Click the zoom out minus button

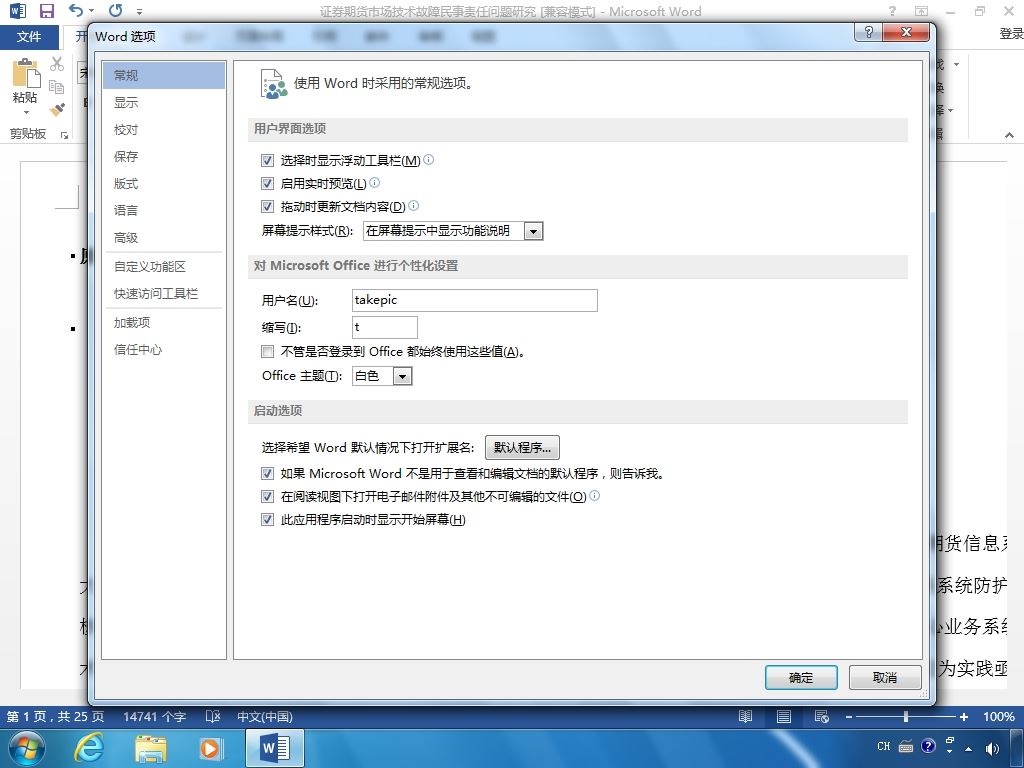click(848, 717)
